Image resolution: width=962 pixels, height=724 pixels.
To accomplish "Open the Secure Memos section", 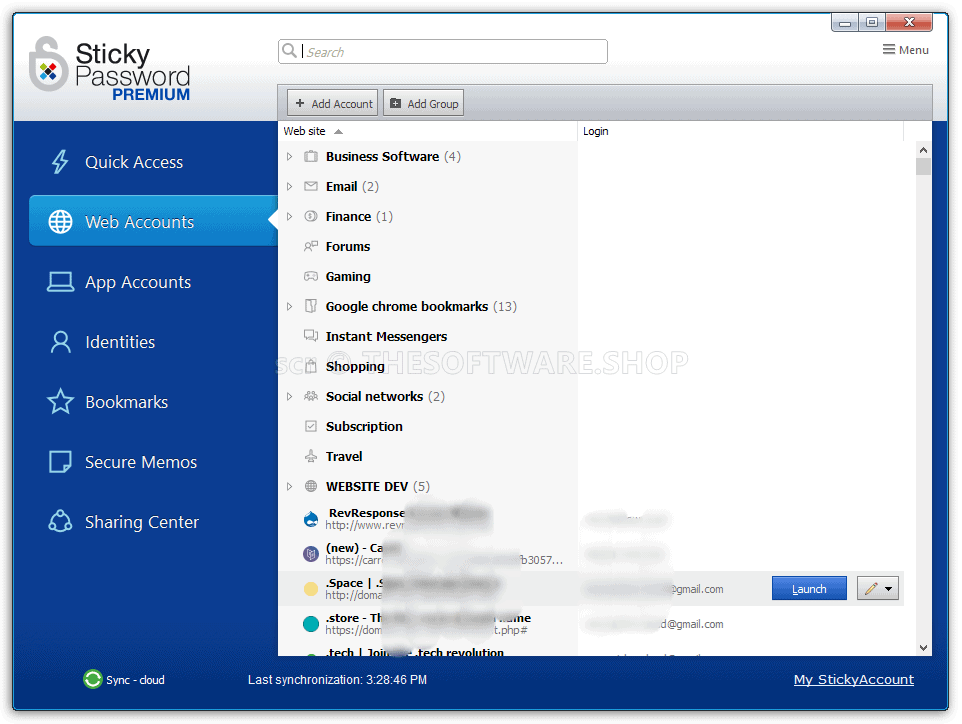I will click(x=140, y=462).
